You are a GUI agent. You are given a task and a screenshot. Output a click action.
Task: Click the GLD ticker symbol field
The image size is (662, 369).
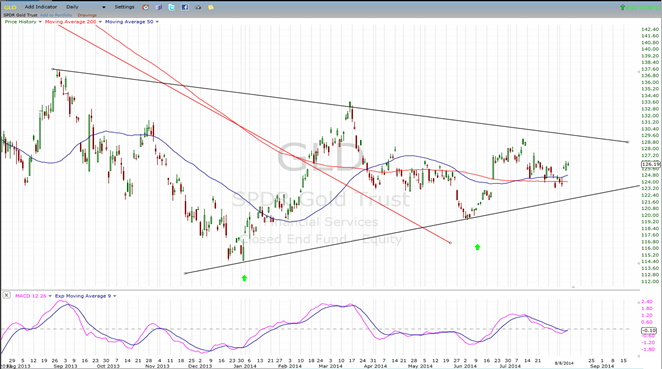coord(10,7)
